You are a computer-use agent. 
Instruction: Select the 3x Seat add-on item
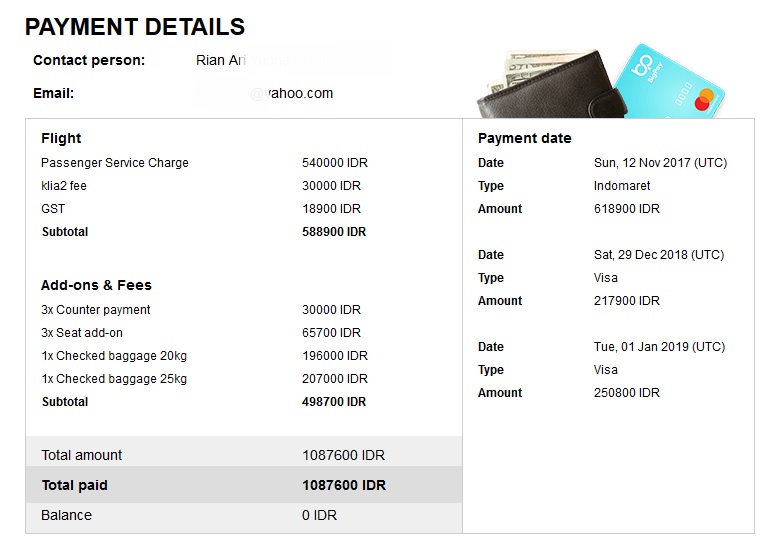pyautogui.click(x=82, y=333)
